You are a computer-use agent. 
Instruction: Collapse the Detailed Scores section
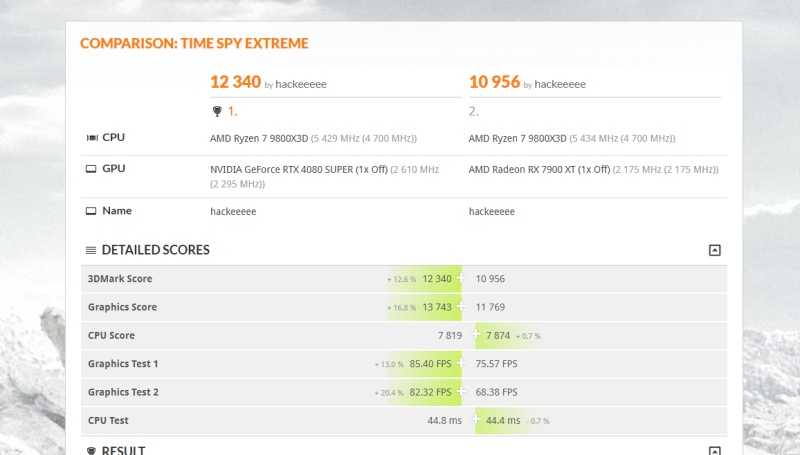pyautogui.click(x=714, y=250)
